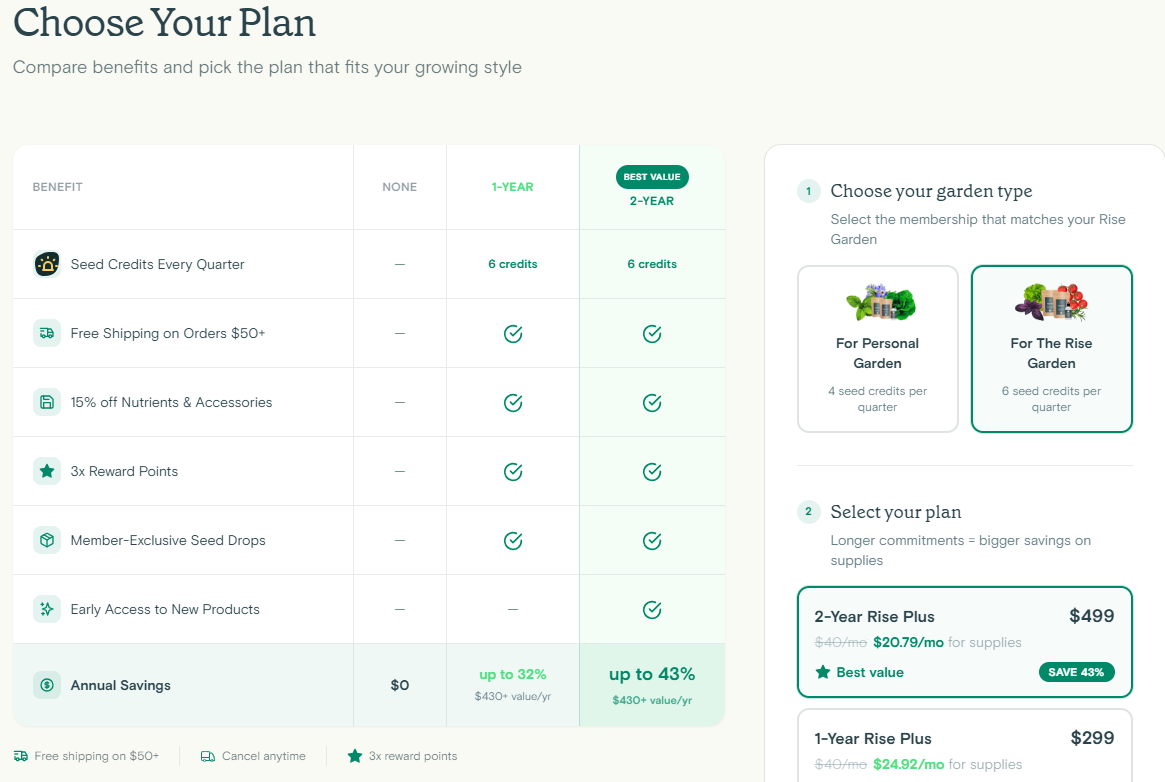Choose the 1-Year Rise Plus plan
Viewport: 1165px width, 782px height.
tap(964, 748)
